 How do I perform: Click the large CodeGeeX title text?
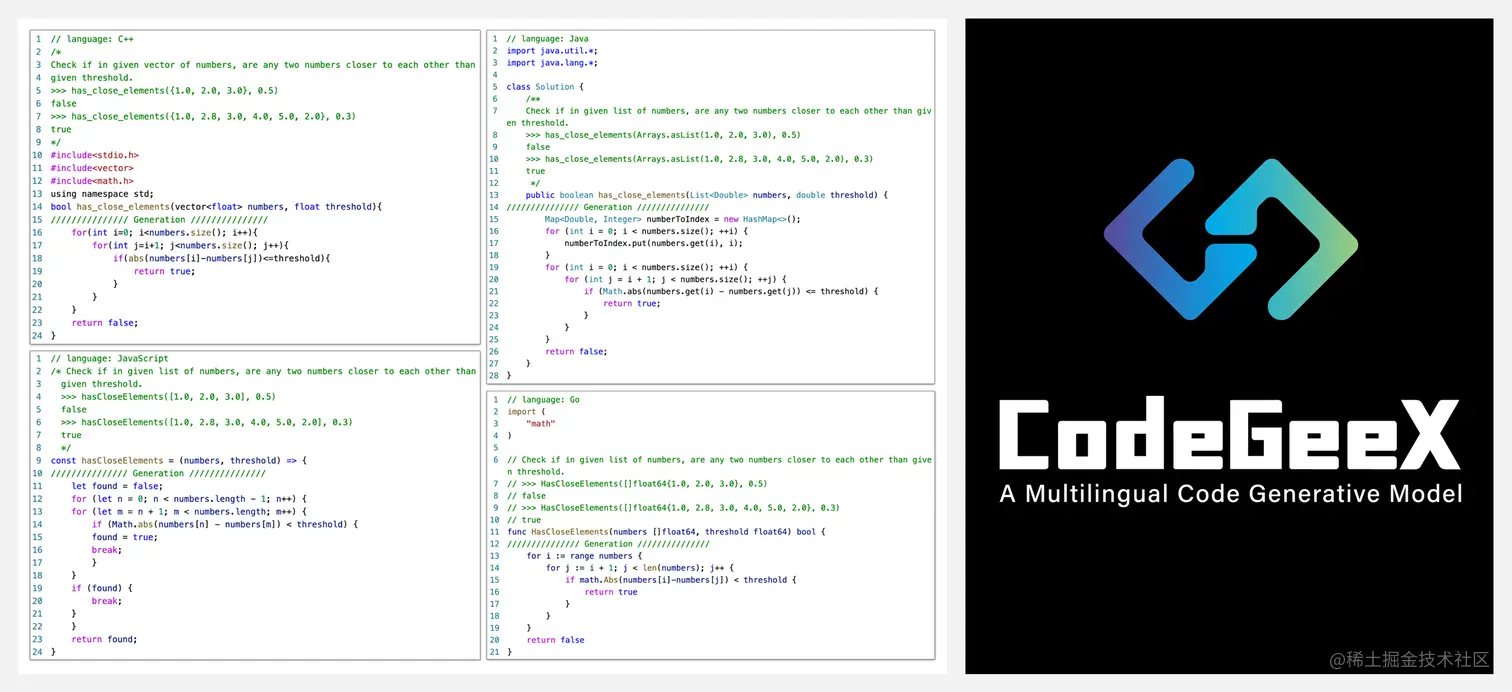pyautogui.click(x=1229, y=435)
